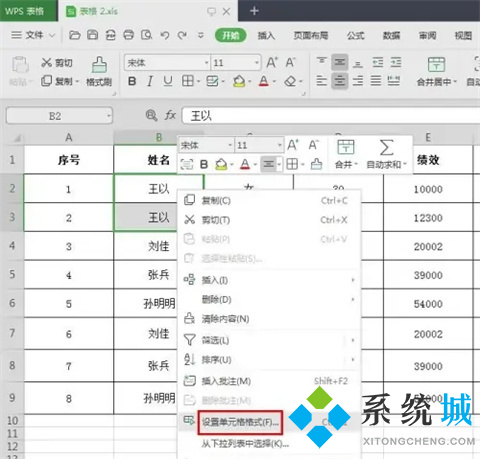Click the increase indent icon

pos(396,62)
